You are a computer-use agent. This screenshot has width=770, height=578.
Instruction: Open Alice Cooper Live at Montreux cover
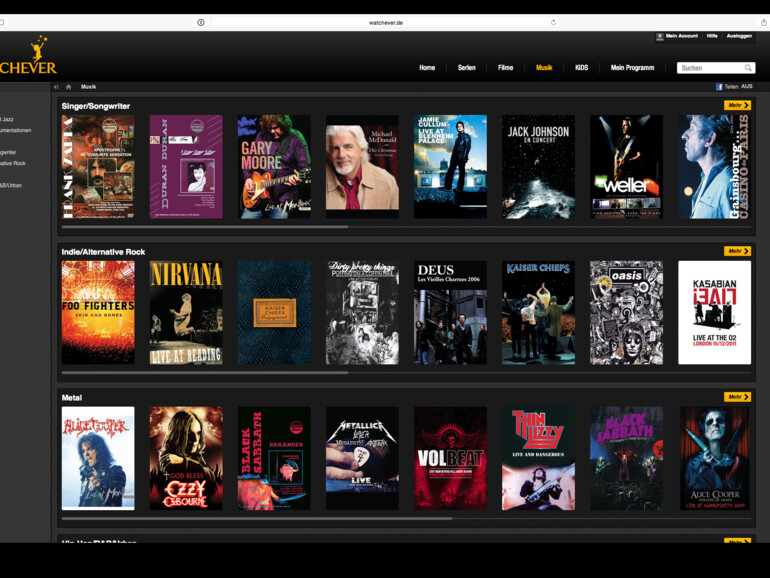98,458
